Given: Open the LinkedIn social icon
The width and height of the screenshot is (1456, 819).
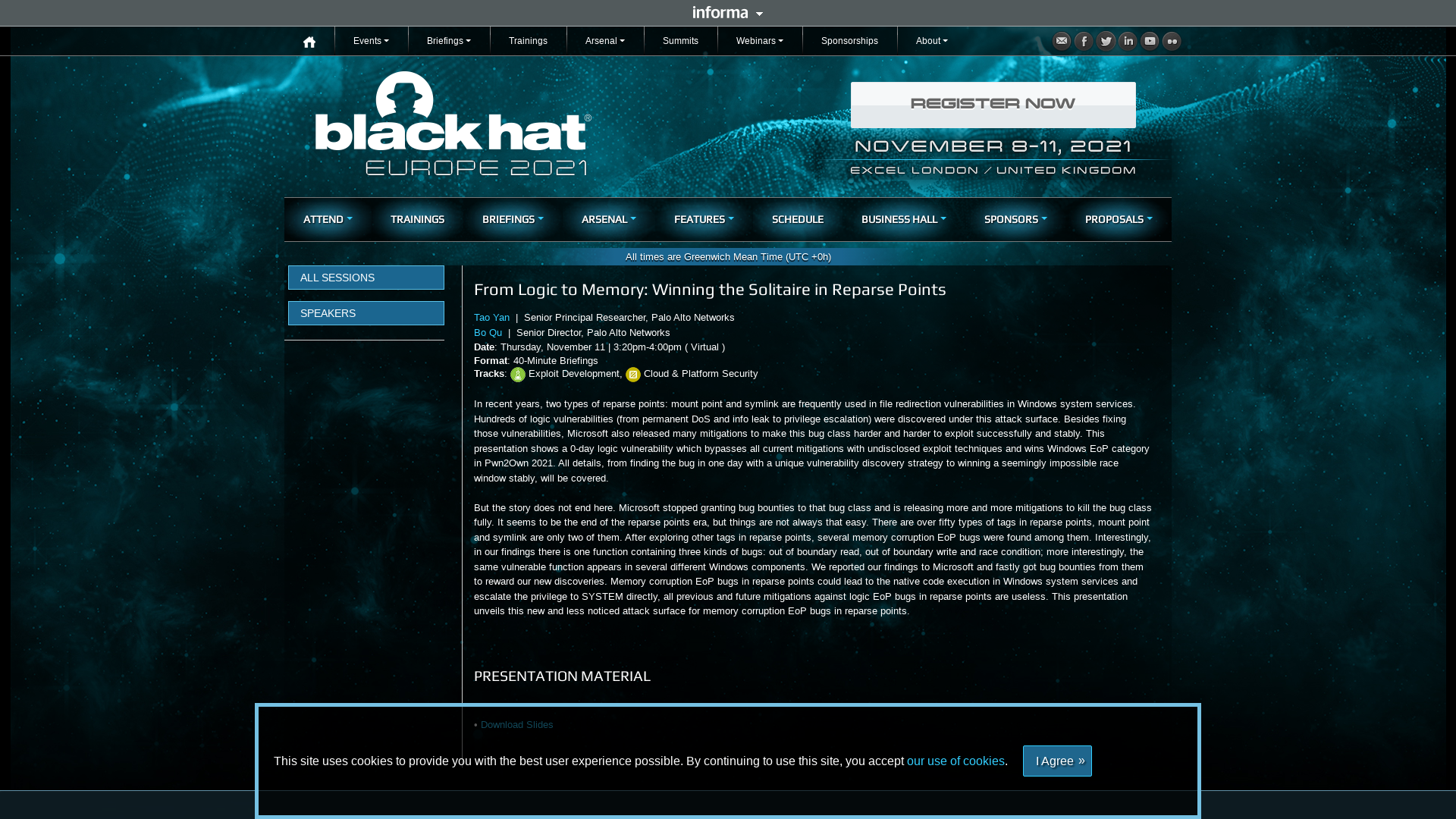Looking at the screenshot, I should 1128,41.
